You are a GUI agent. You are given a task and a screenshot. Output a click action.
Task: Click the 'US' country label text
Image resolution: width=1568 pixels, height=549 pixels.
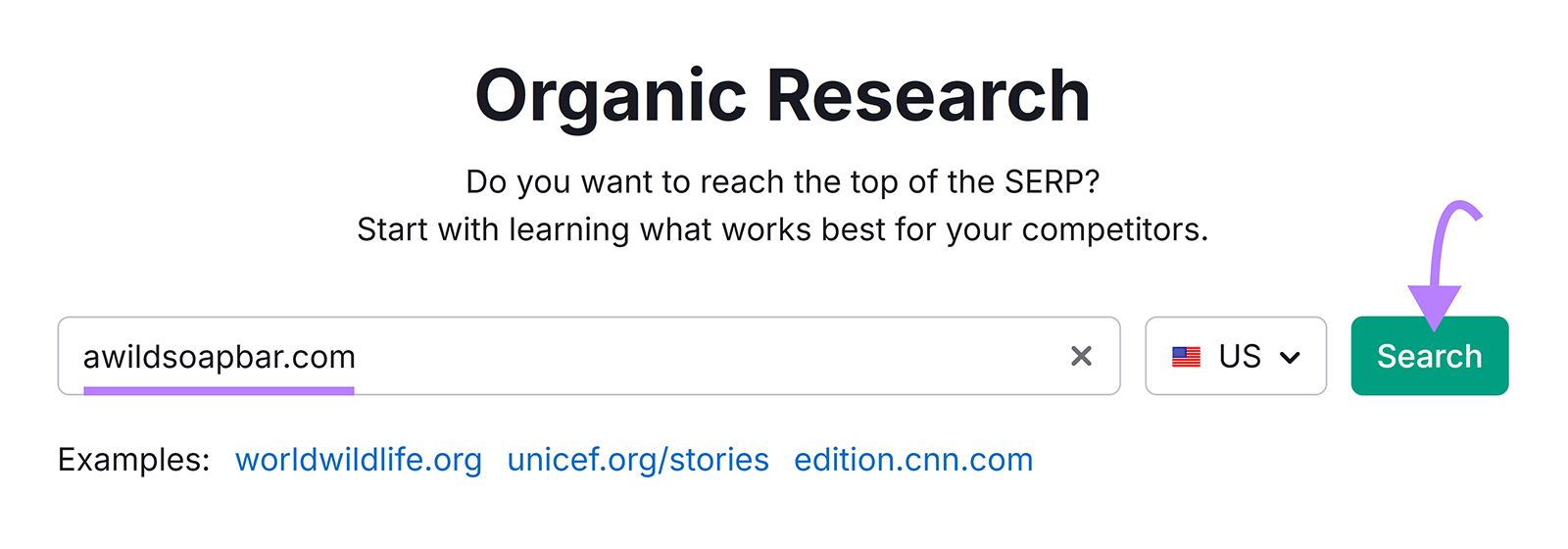click(x=1240, y=356)
